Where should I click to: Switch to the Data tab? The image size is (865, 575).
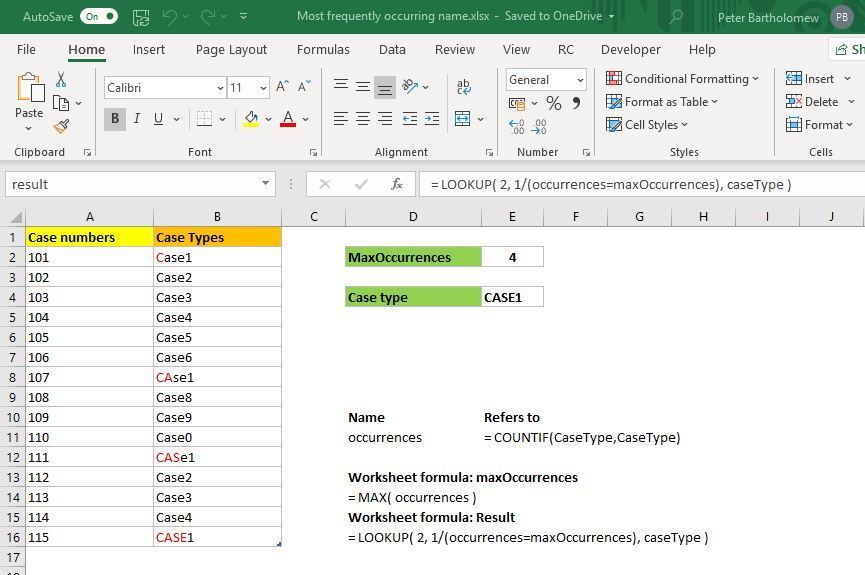click(392, 50)
